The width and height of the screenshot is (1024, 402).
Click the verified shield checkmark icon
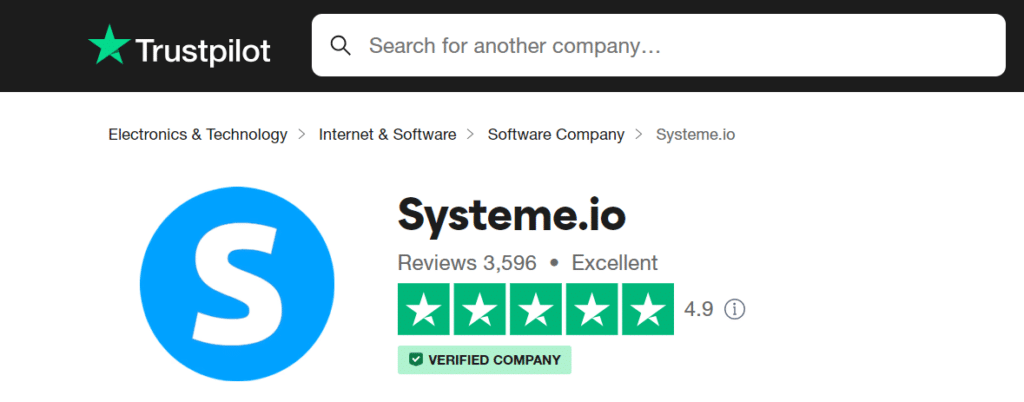tap(416, 360)
